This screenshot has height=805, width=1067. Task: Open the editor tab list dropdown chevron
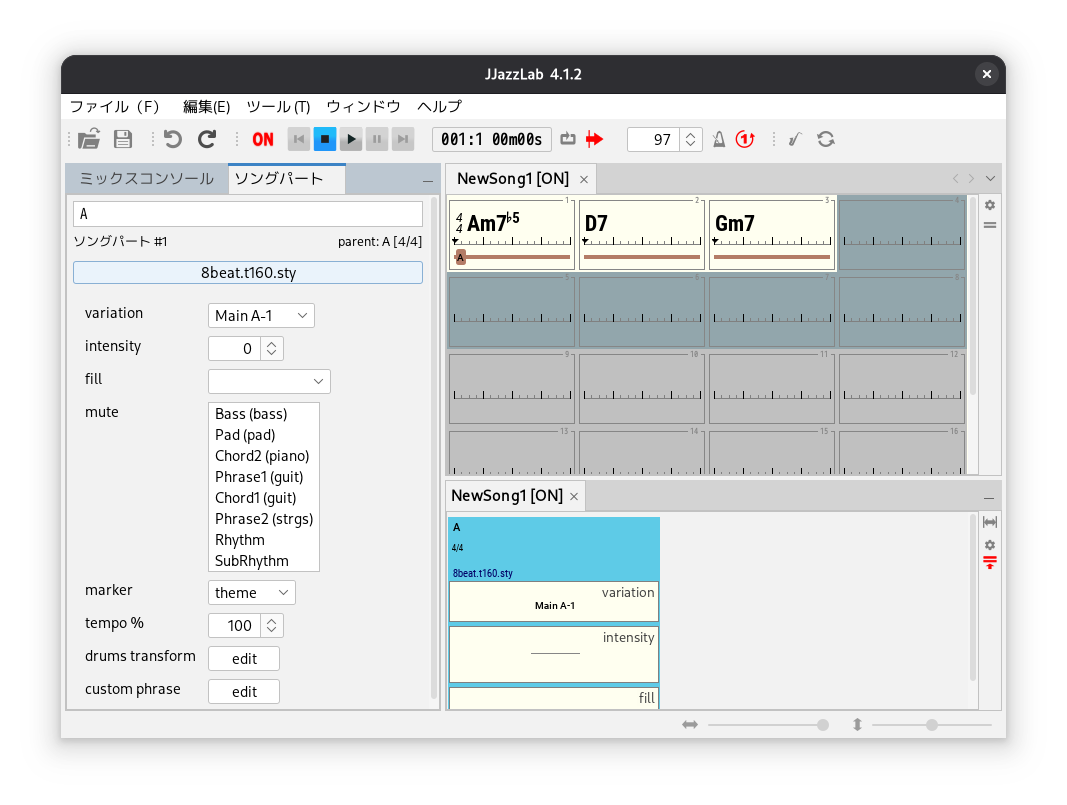(x=990, y=179)
